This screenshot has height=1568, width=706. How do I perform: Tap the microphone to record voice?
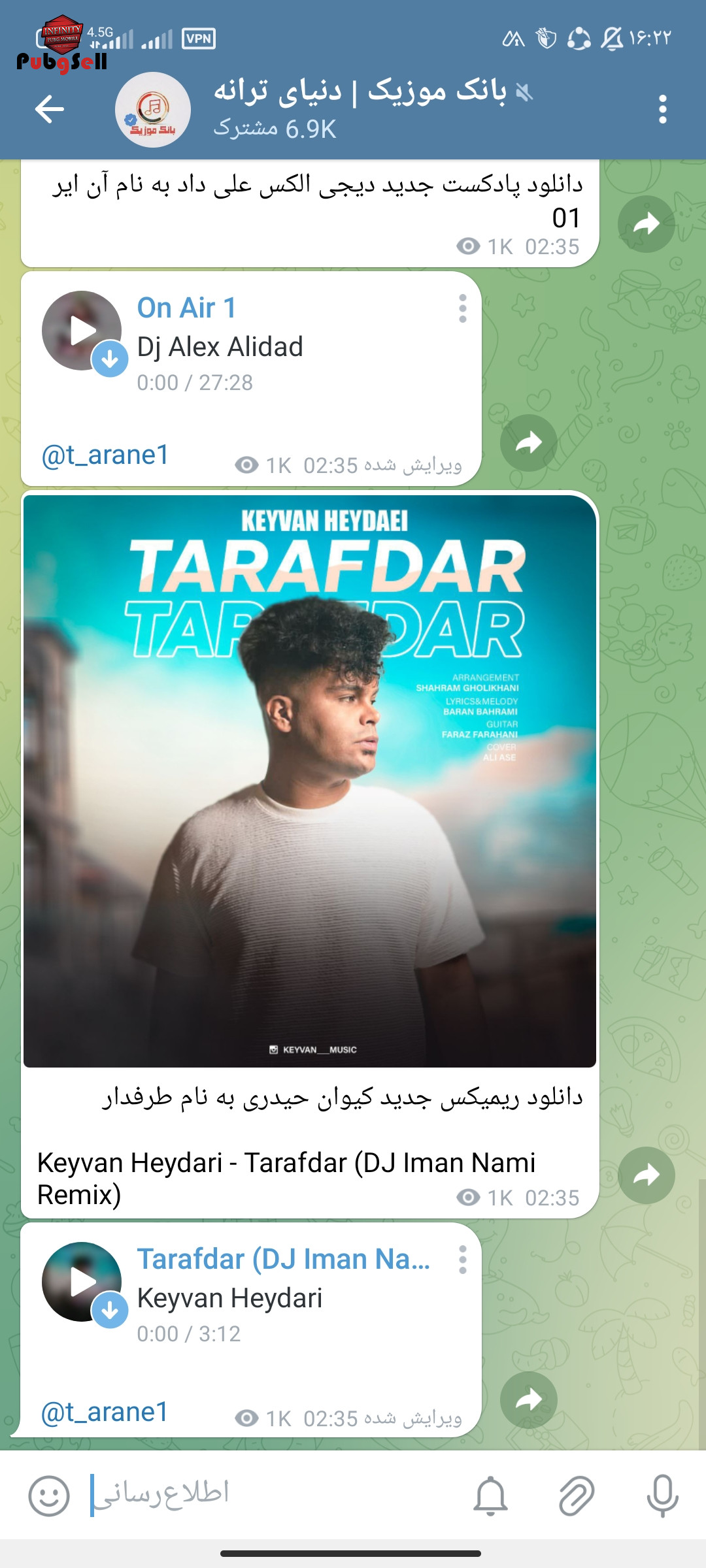coord(663,1495)
